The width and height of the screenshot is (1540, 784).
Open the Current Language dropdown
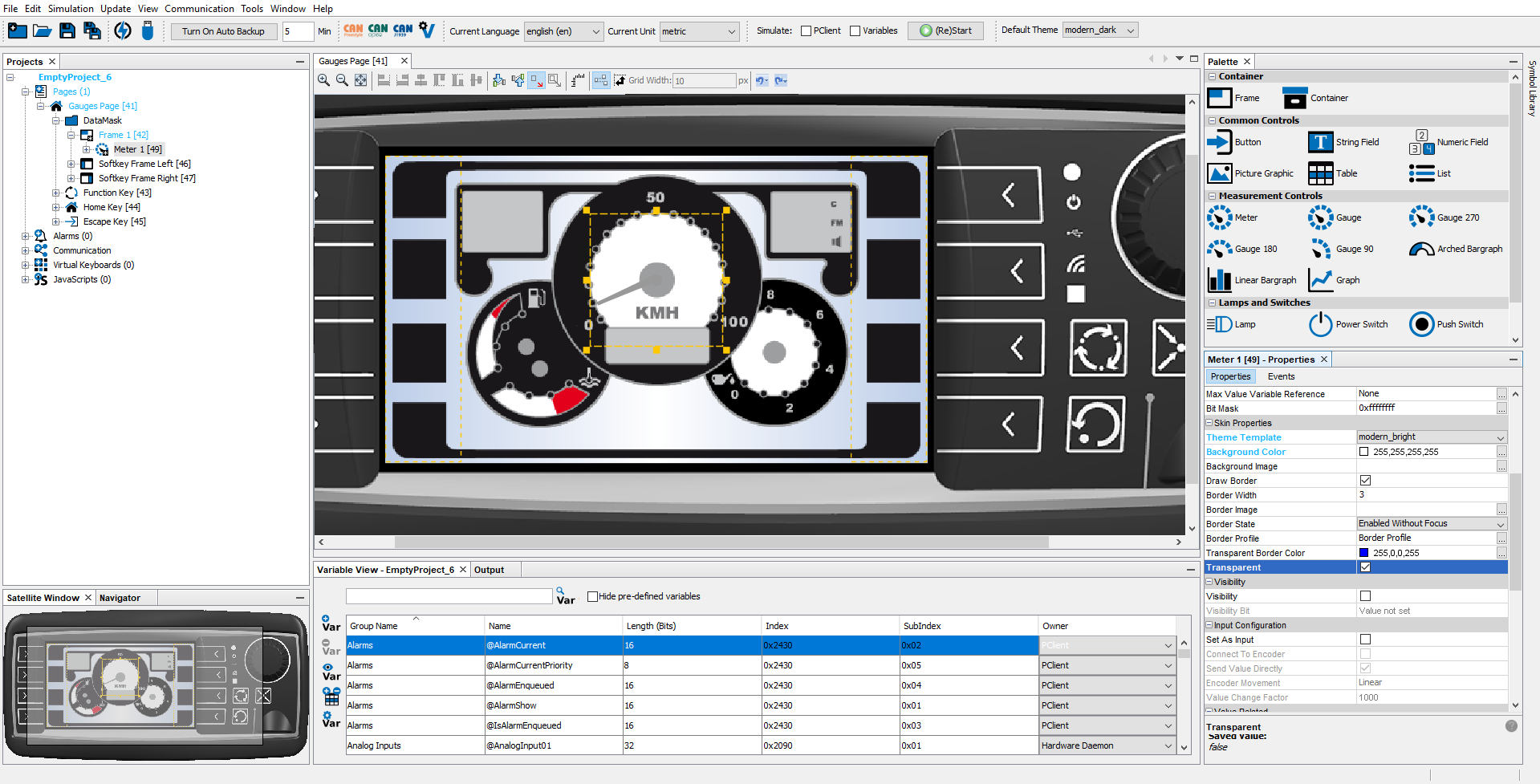[563, 31]
